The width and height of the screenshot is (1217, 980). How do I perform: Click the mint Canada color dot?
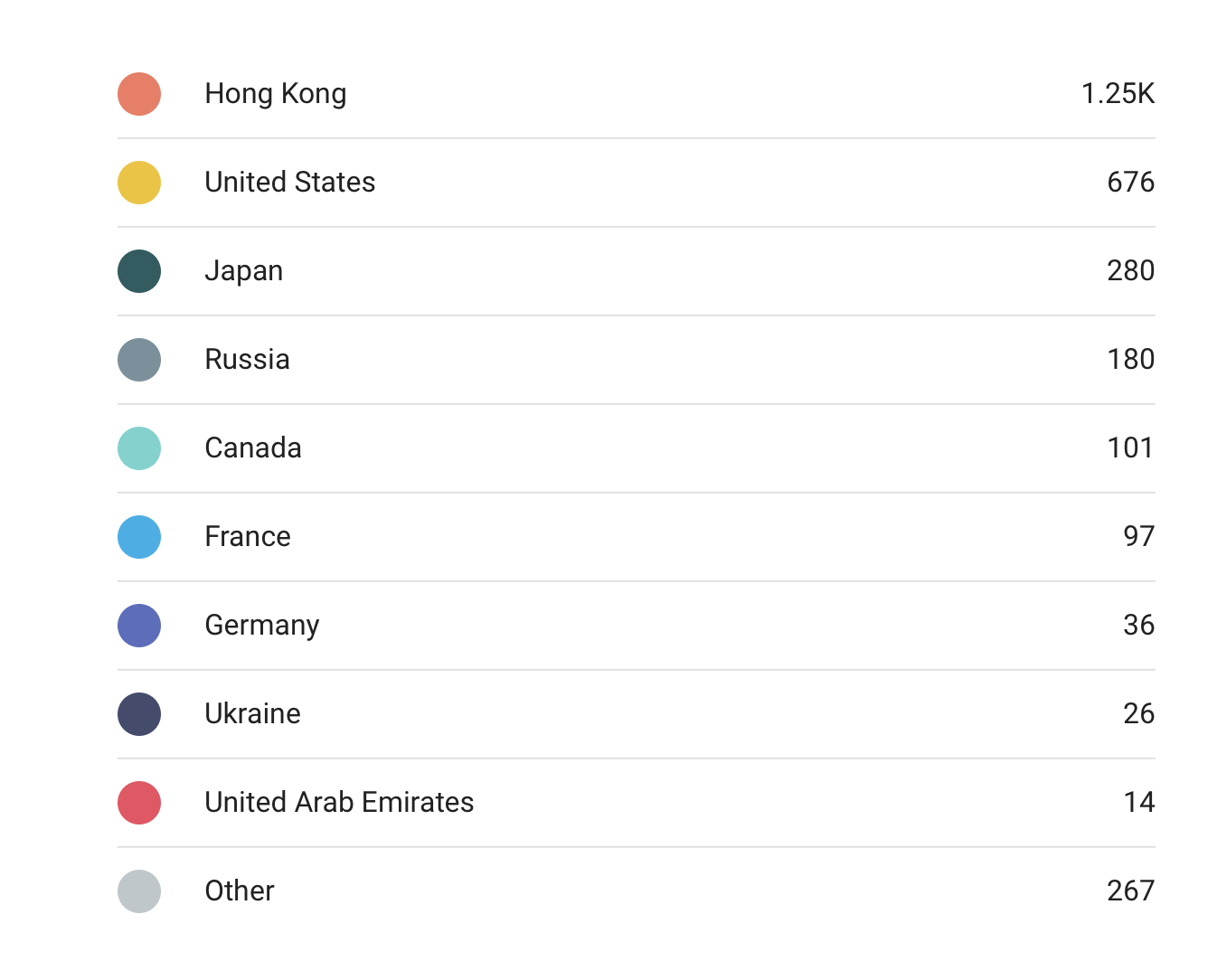click(139, 448)
